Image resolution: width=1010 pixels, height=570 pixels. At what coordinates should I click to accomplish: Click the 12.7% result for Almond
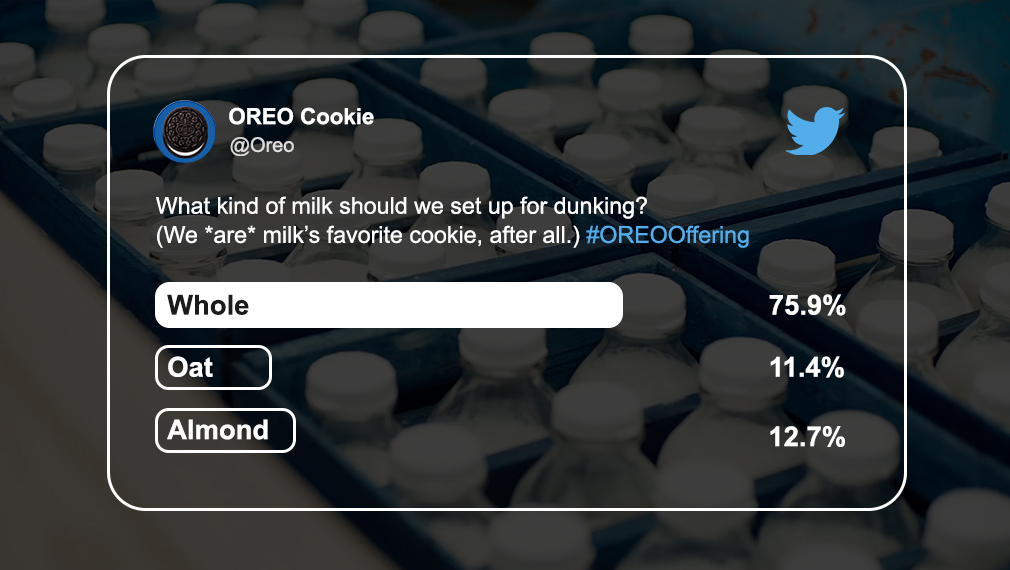(807, 437)
